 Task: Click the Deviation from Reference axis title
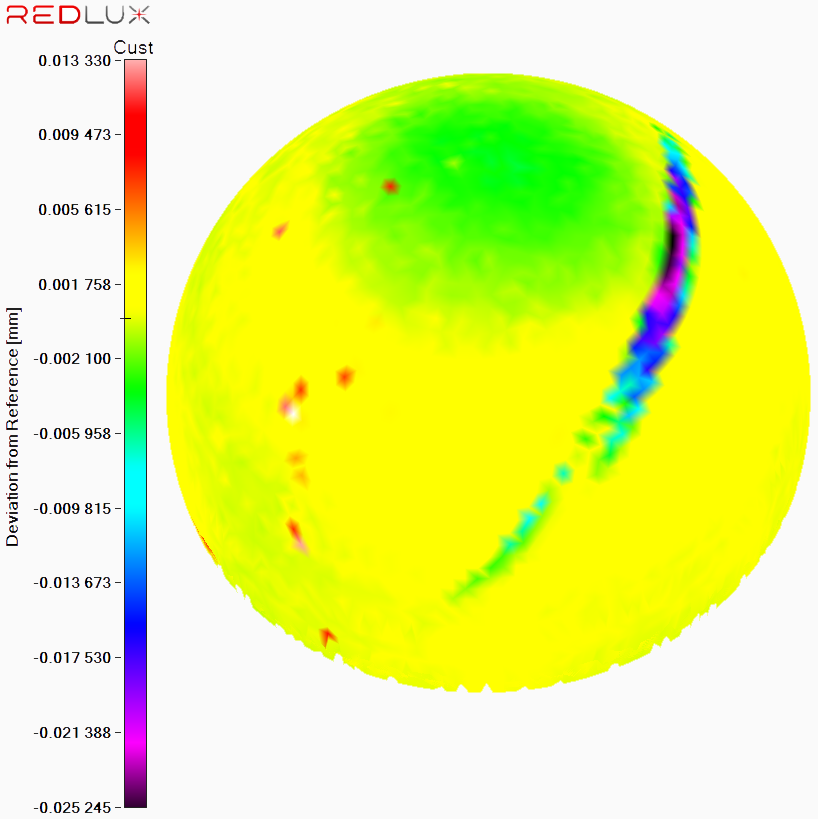[x=13, y=427]
